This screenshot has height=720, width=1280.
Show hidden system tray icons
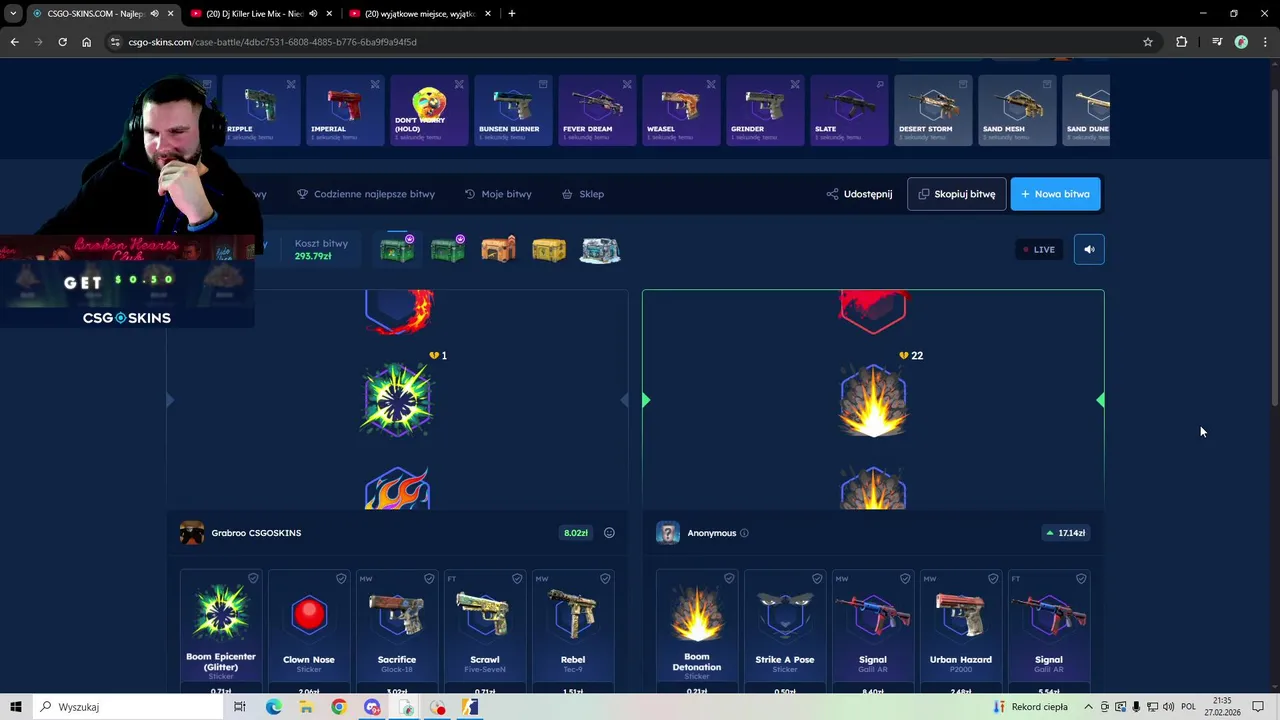1088,707
